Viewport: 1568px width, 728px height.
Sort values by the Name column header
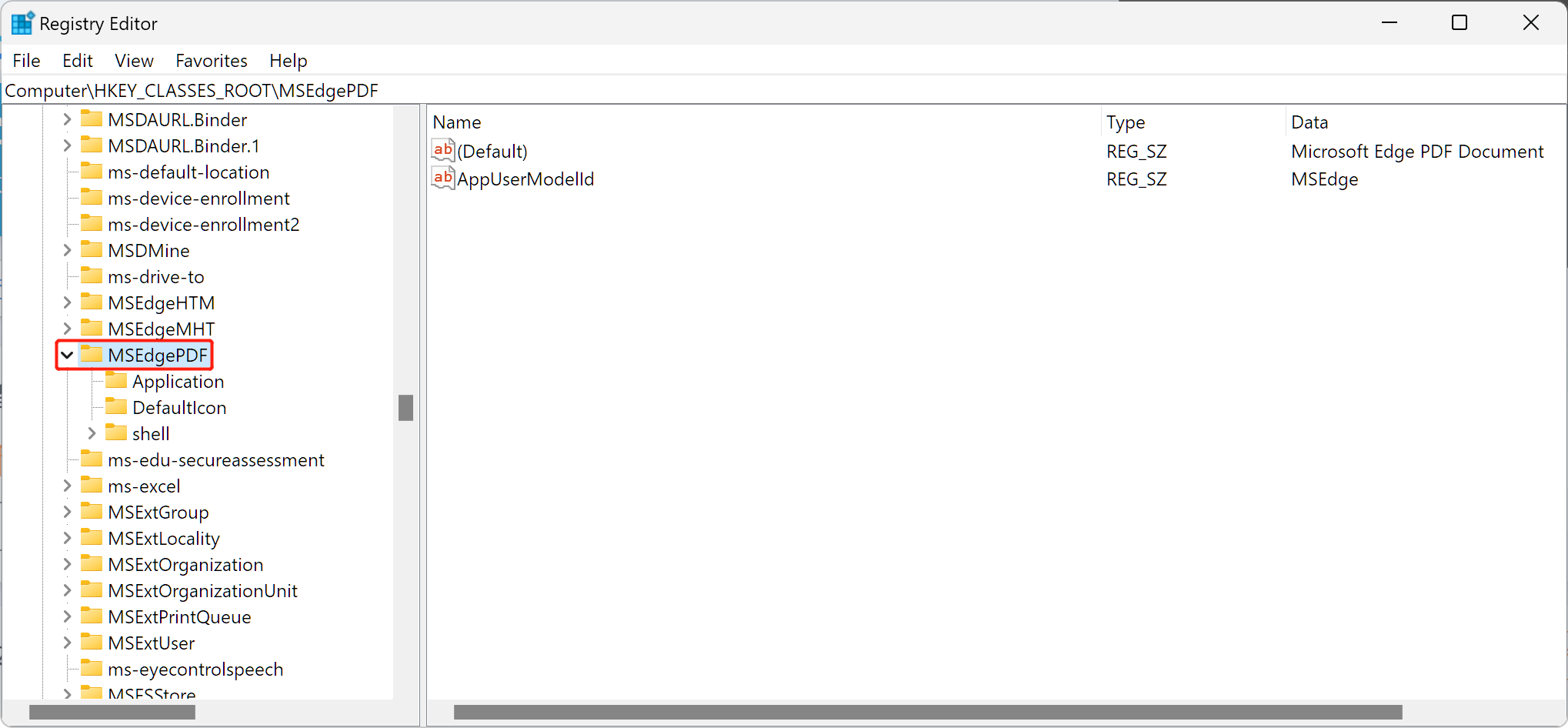pyautogui.click(x=764, y=122)
